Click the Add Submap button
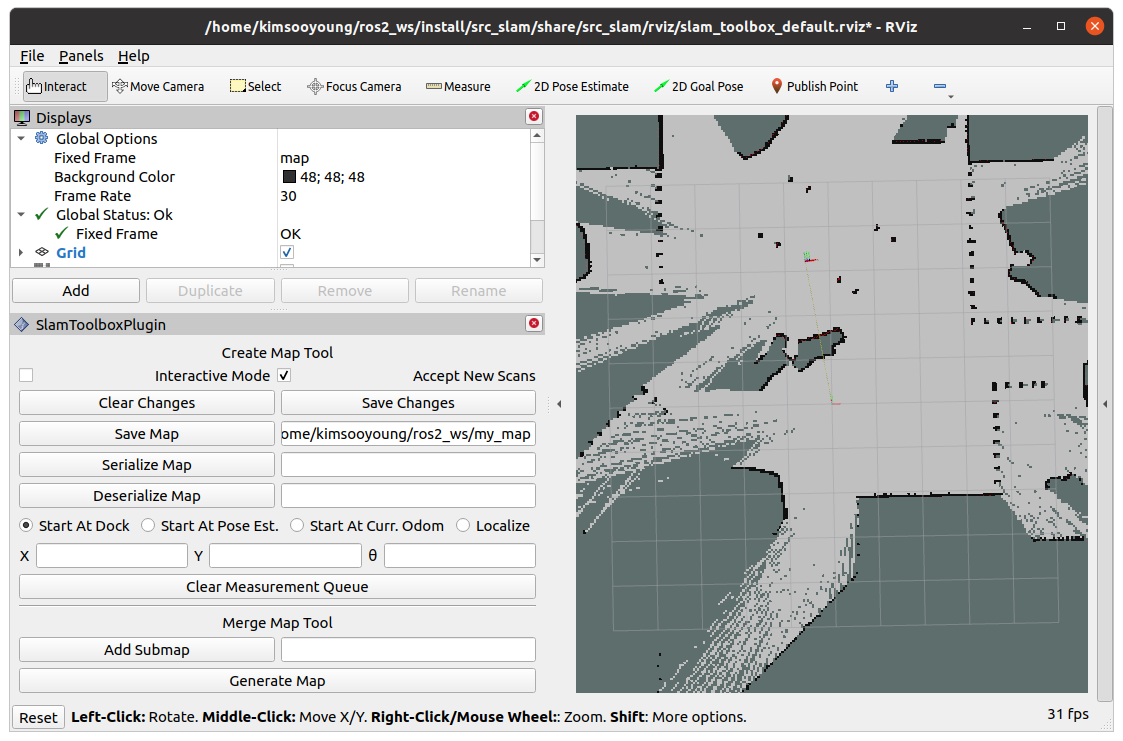Viewport: 1123px width, 741px height. [147, 649]
